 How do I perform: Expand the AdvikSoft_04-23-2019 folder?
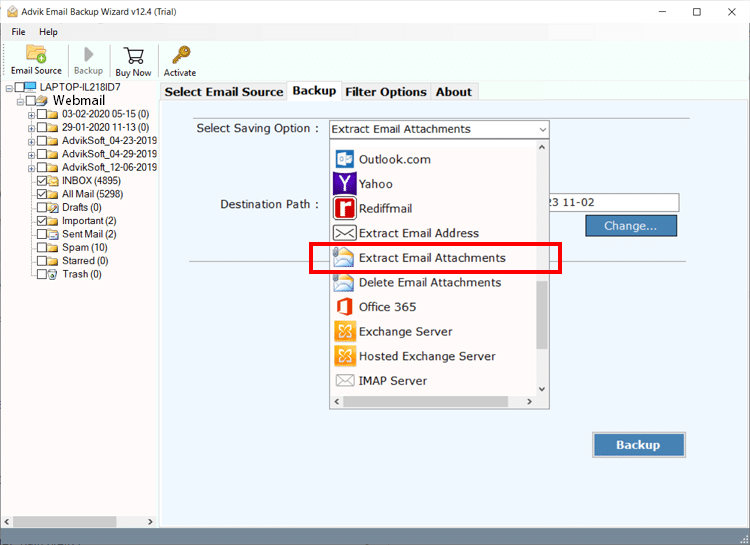tap(31, 142)
